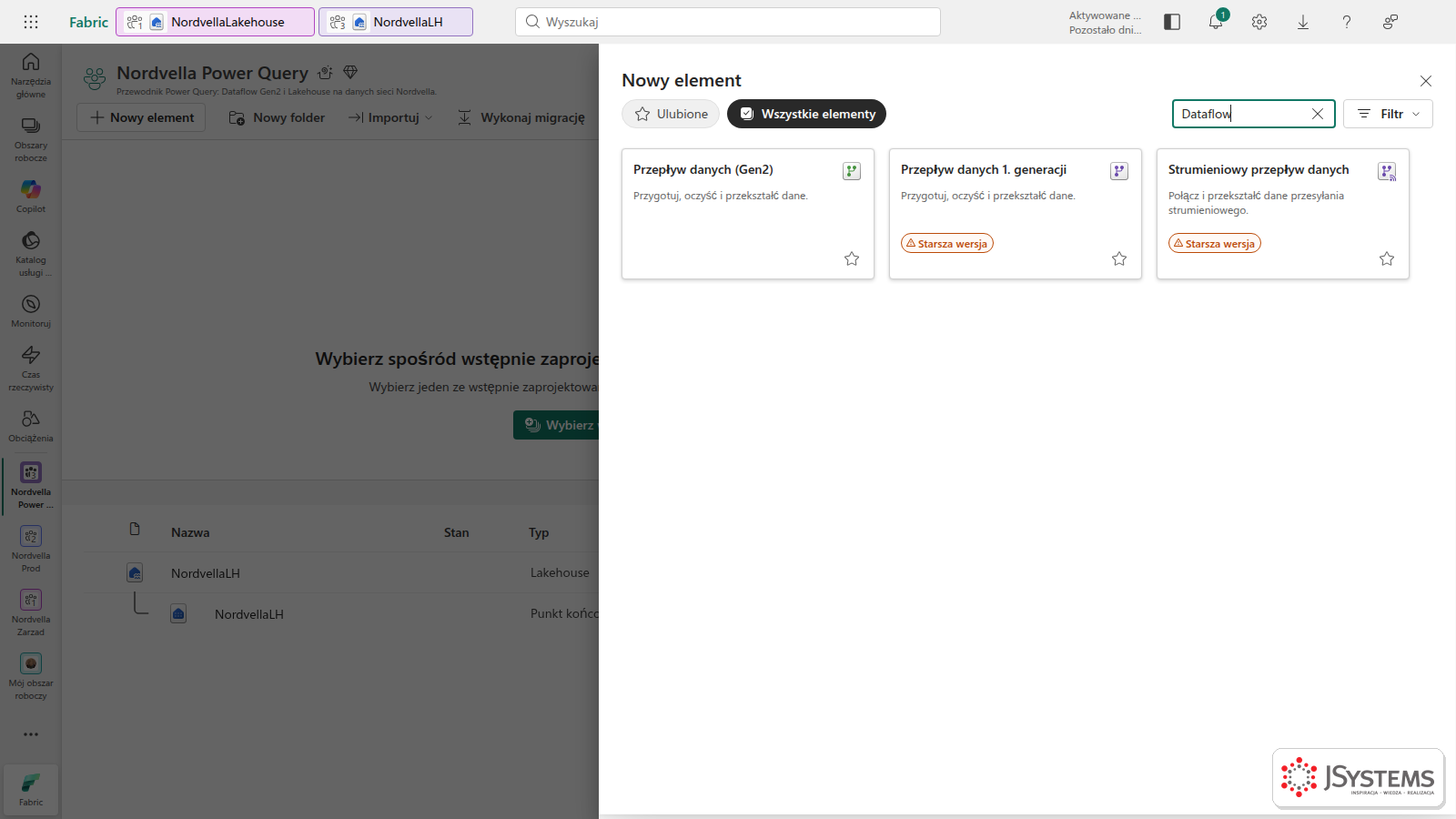
Task: Open Narzędzia główne in the sidebar
Action: point(31,75)
